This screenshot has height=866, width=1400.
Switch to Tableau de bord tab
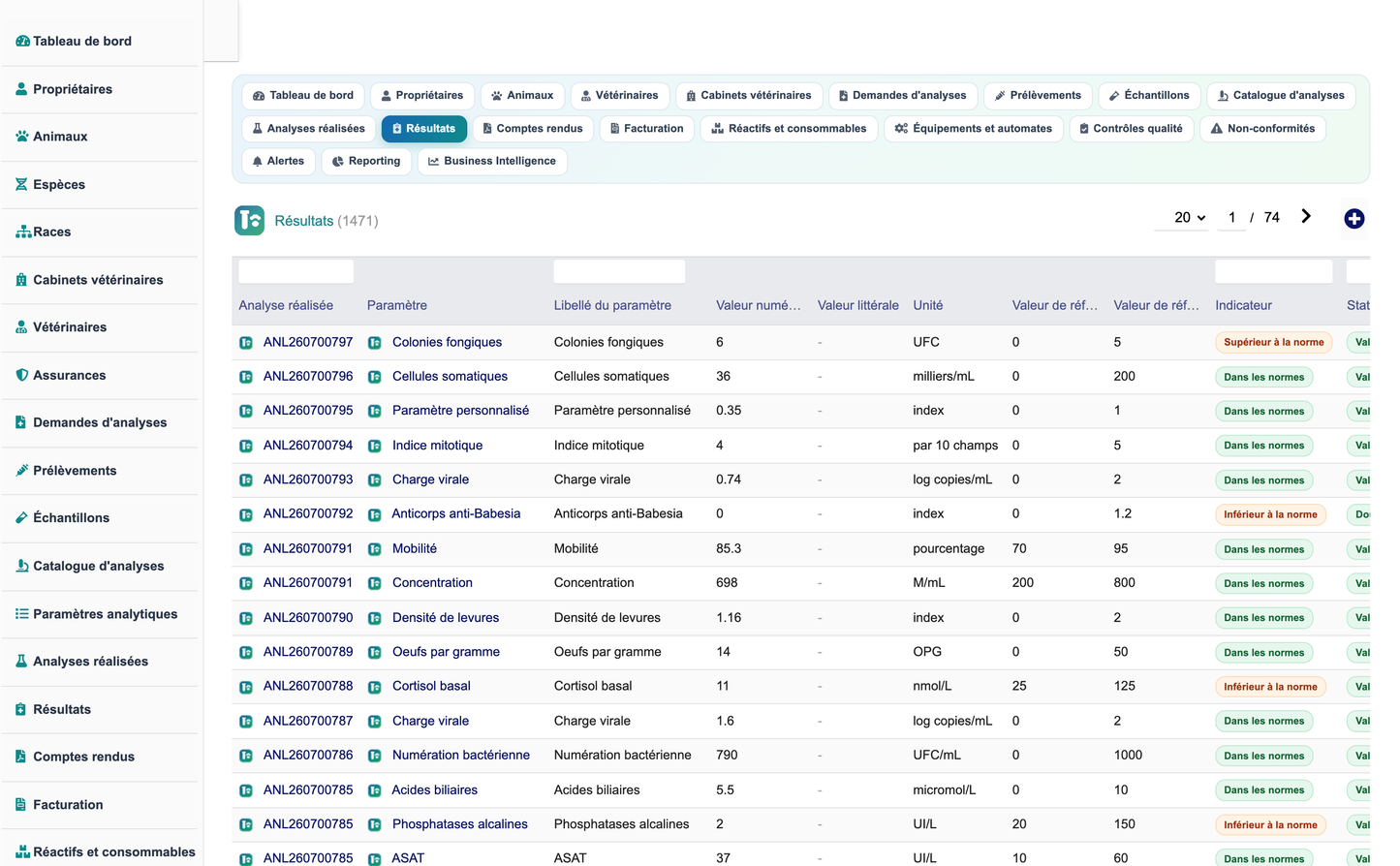coord(303,96)
